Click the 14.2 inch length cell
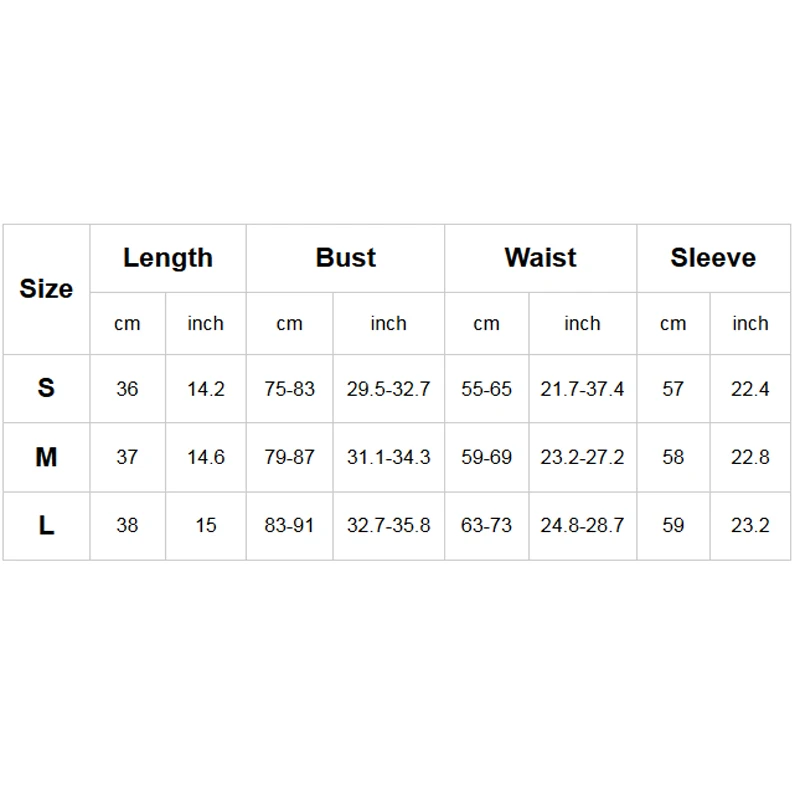The image size is (800, 800). click(x=206, y=389)
